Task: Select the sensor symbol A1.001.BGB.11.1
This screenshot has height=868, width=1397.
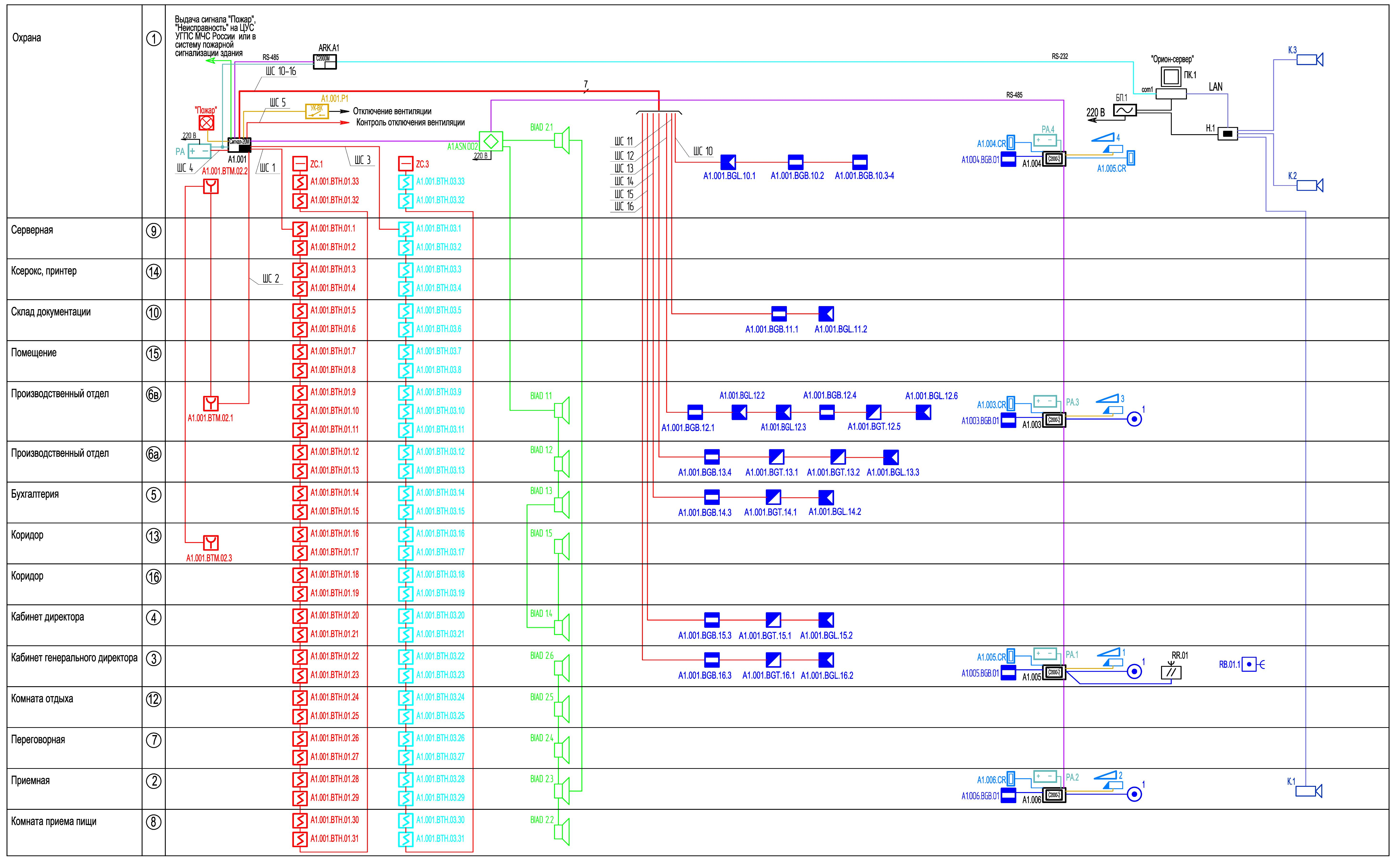Action: (779, 314)
